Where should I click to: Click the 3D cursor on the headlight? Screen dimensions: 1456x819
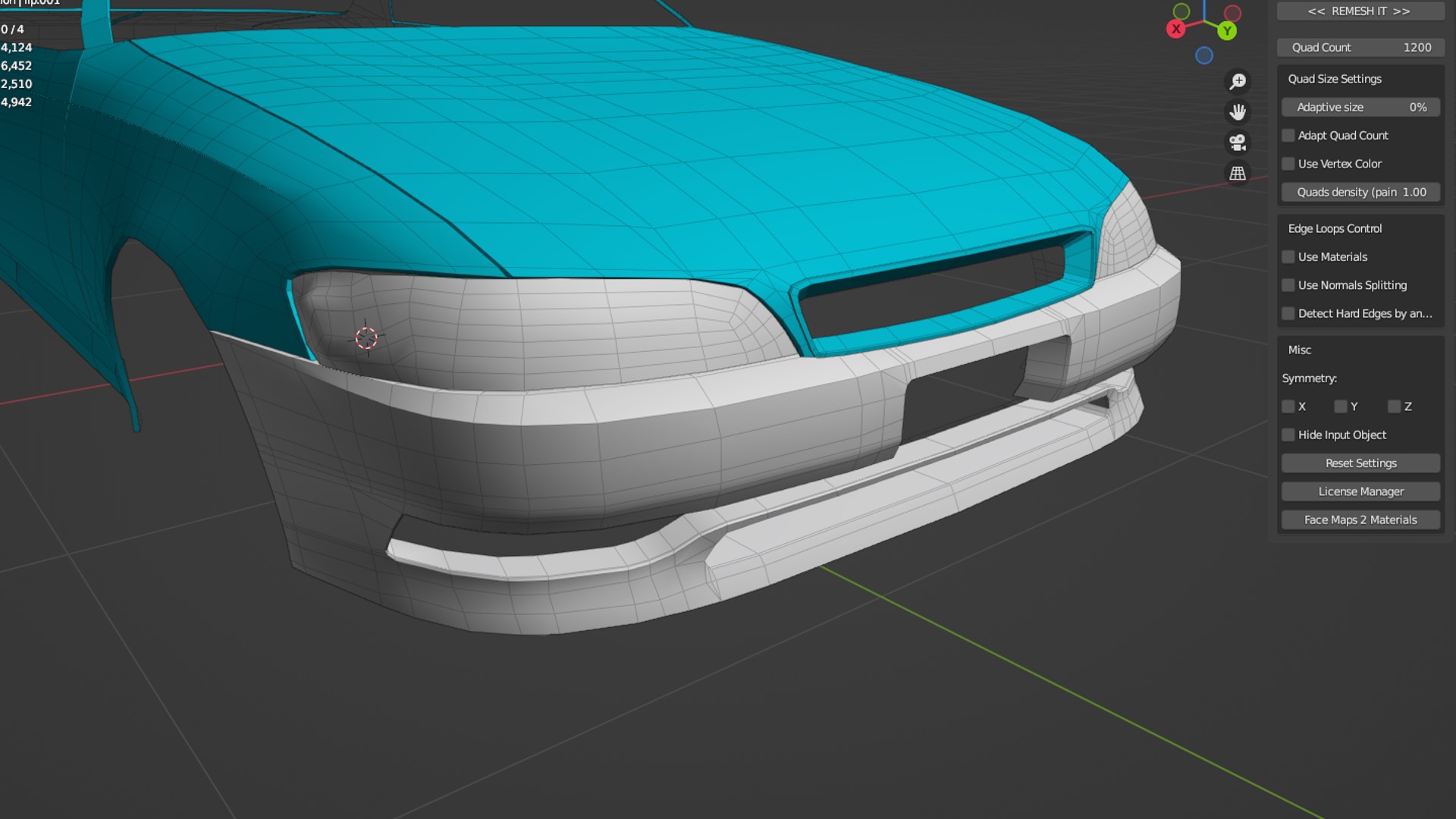click(x=366, y=337)
